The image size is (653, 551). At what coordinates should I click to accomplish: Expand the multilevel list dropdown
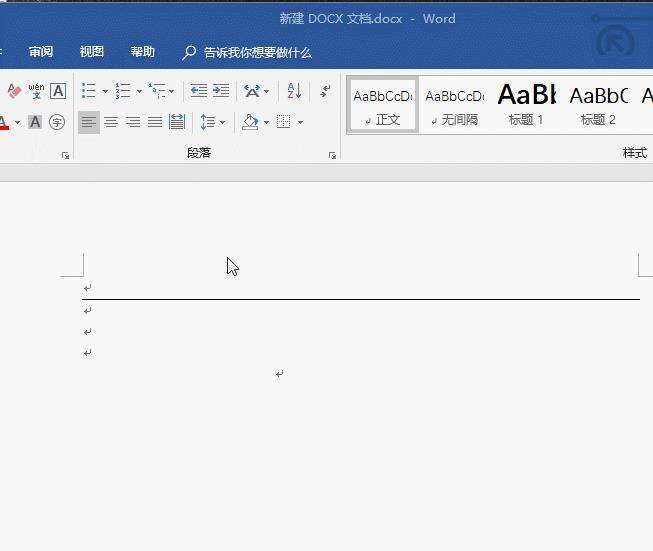[172, 91]
